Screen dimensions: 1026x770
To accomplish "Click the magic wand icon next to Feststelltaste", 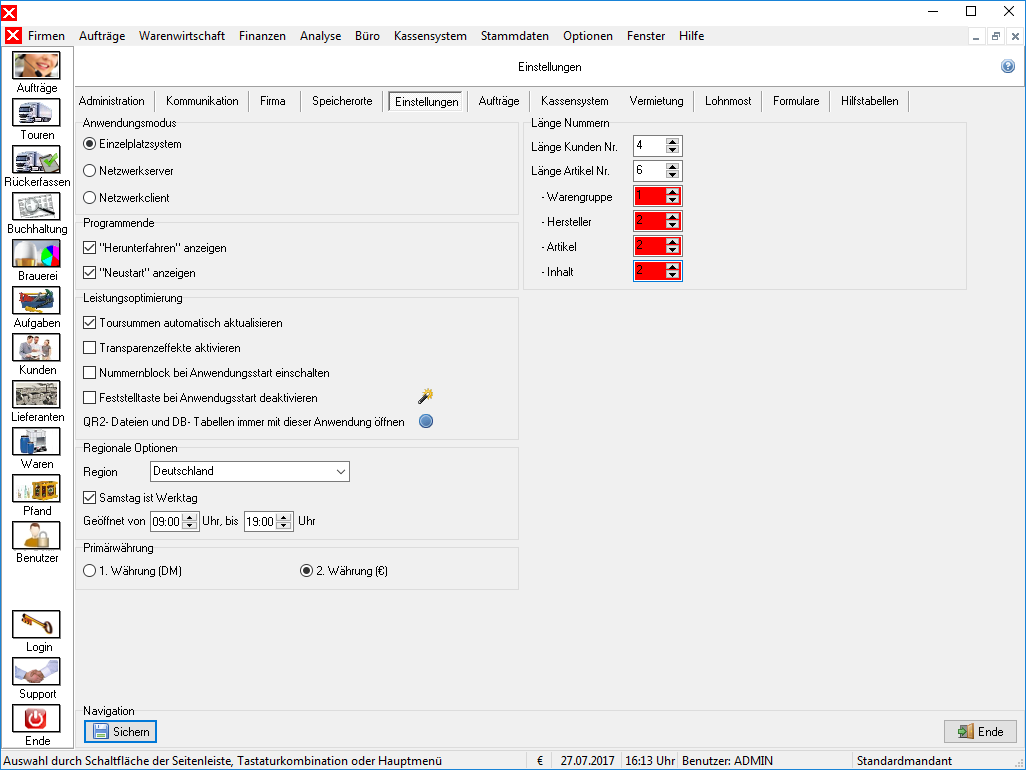I will 426,396.
